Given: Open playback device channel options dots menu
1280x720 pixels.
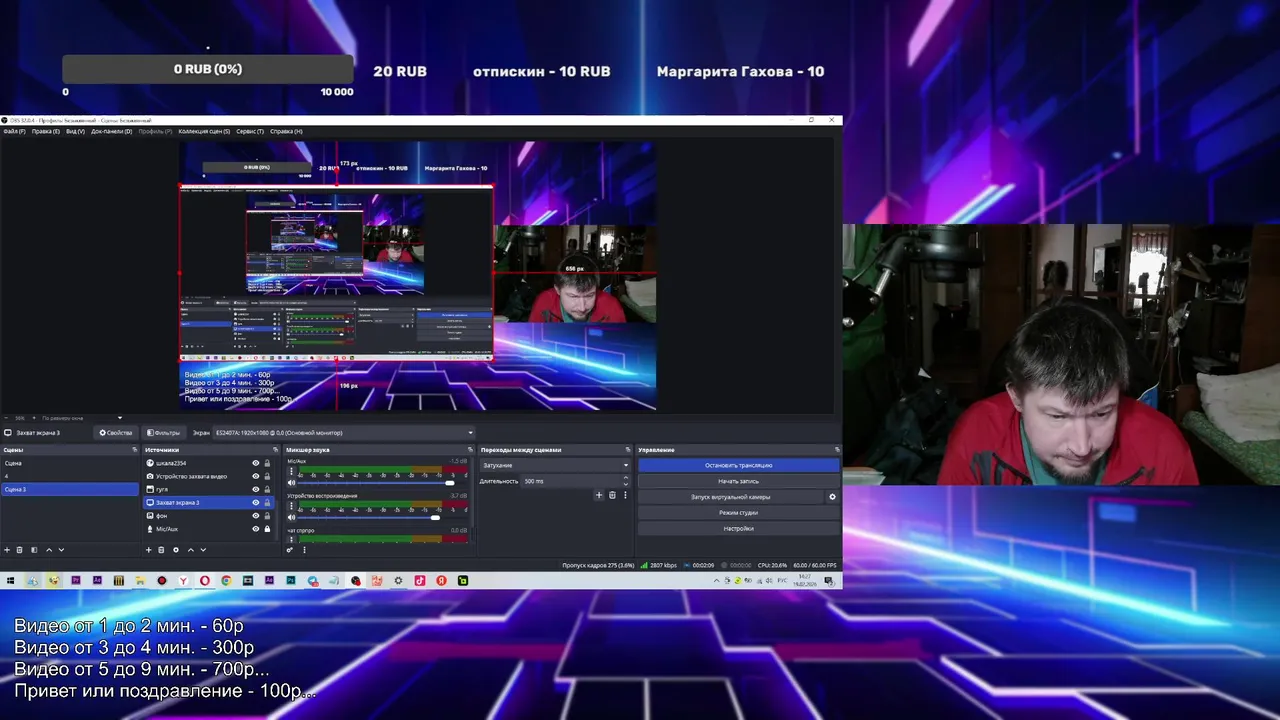Looking at the screenshot, I should click(x=291, y=506).
